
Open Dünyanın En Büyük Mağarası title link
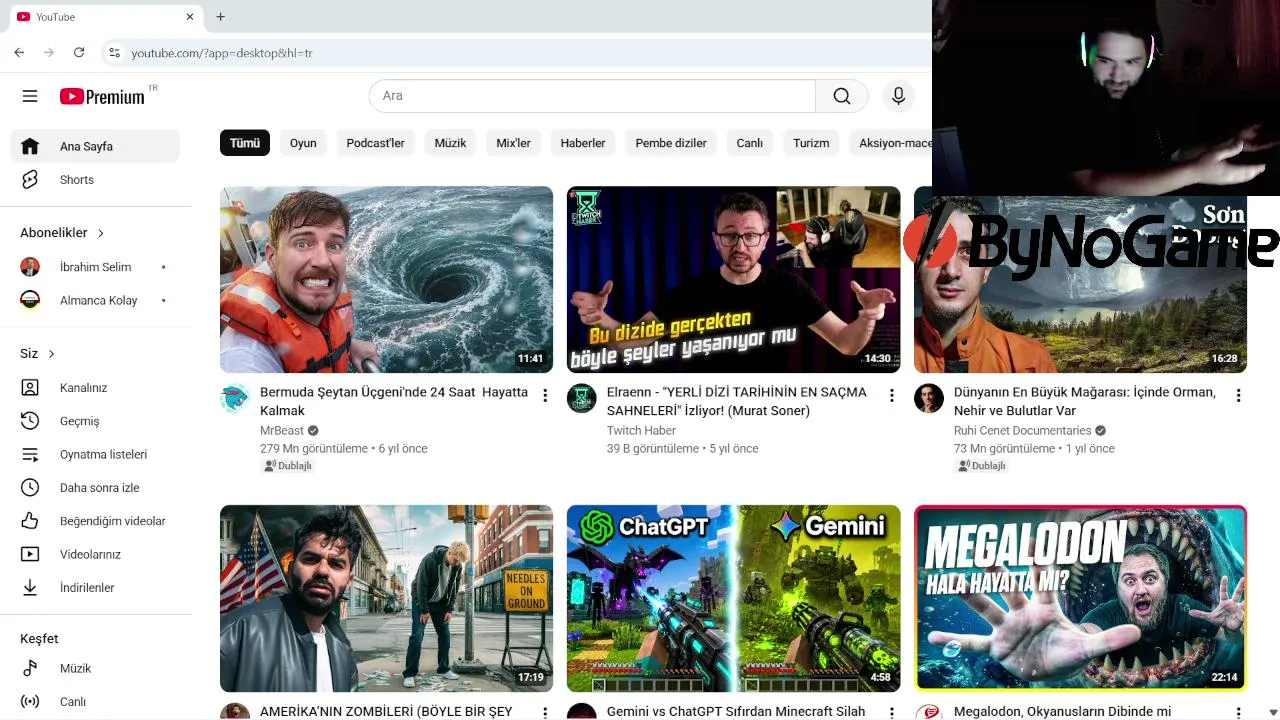[1085, 401]
